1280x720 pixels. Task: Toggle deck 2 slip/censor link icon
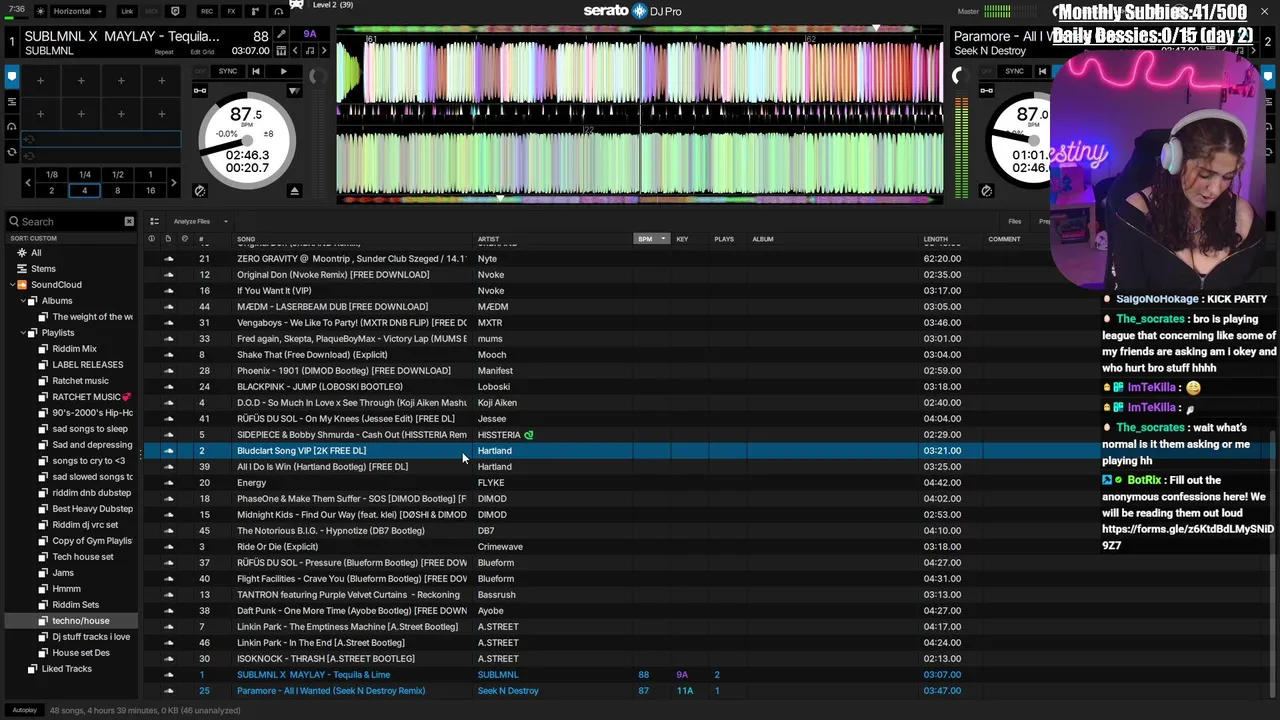pyautogui.click(x=986, y=91)
